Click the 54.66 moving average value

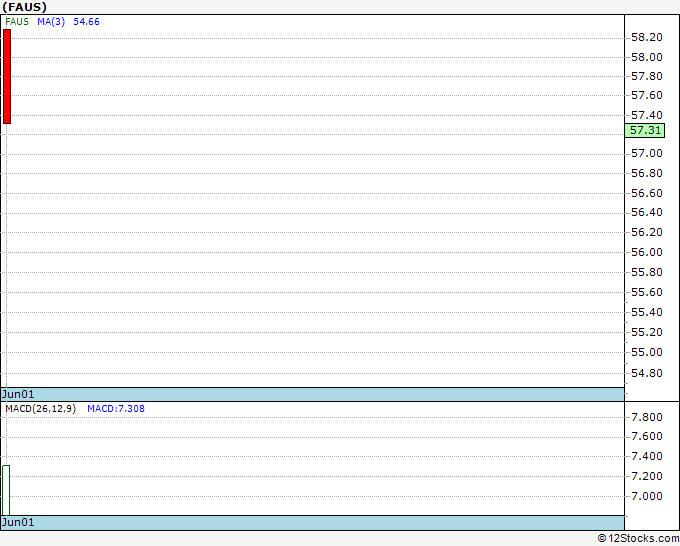click(x=86, y=21)
